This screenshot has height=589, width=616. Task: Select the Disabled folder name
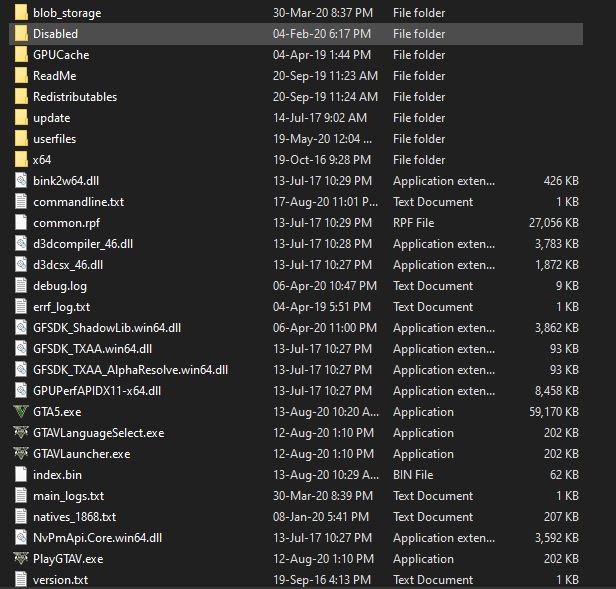[55, 34]
